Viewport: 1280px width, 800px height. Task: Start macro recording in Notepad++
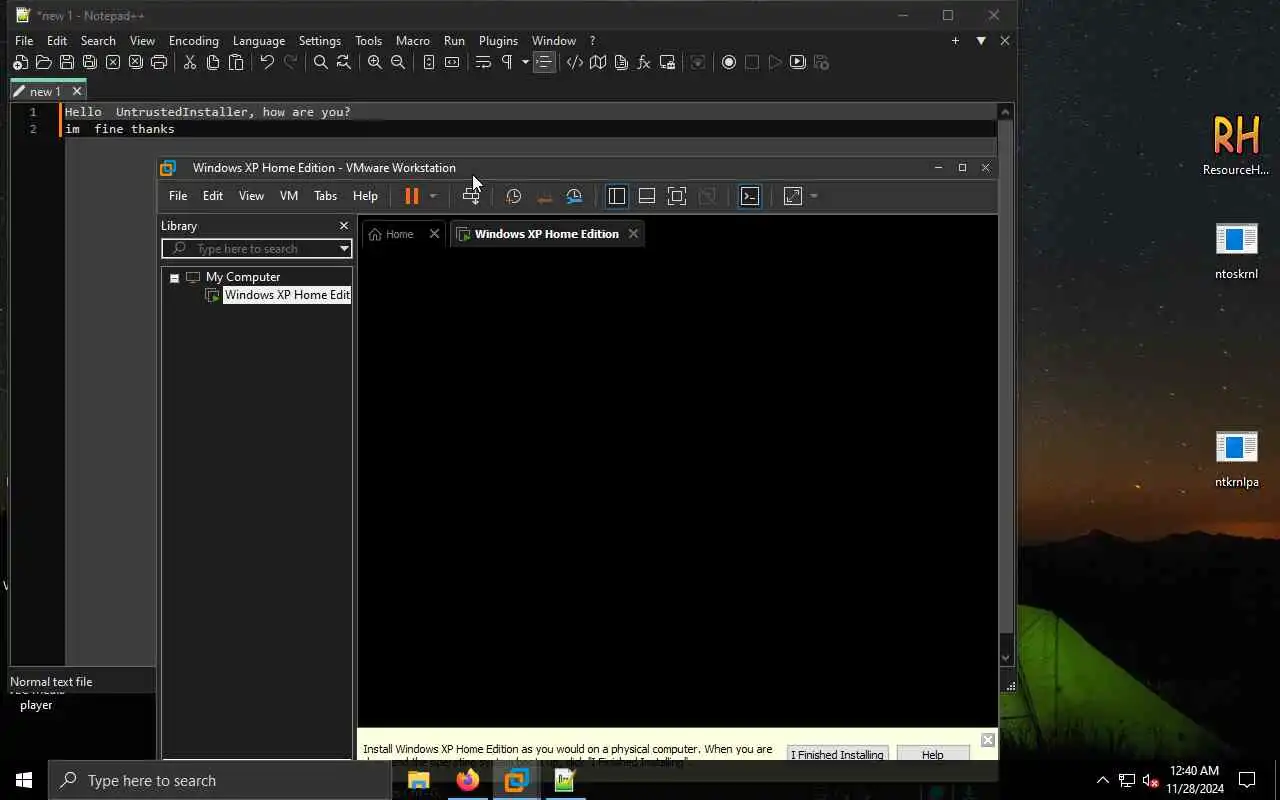coord(729,62)
